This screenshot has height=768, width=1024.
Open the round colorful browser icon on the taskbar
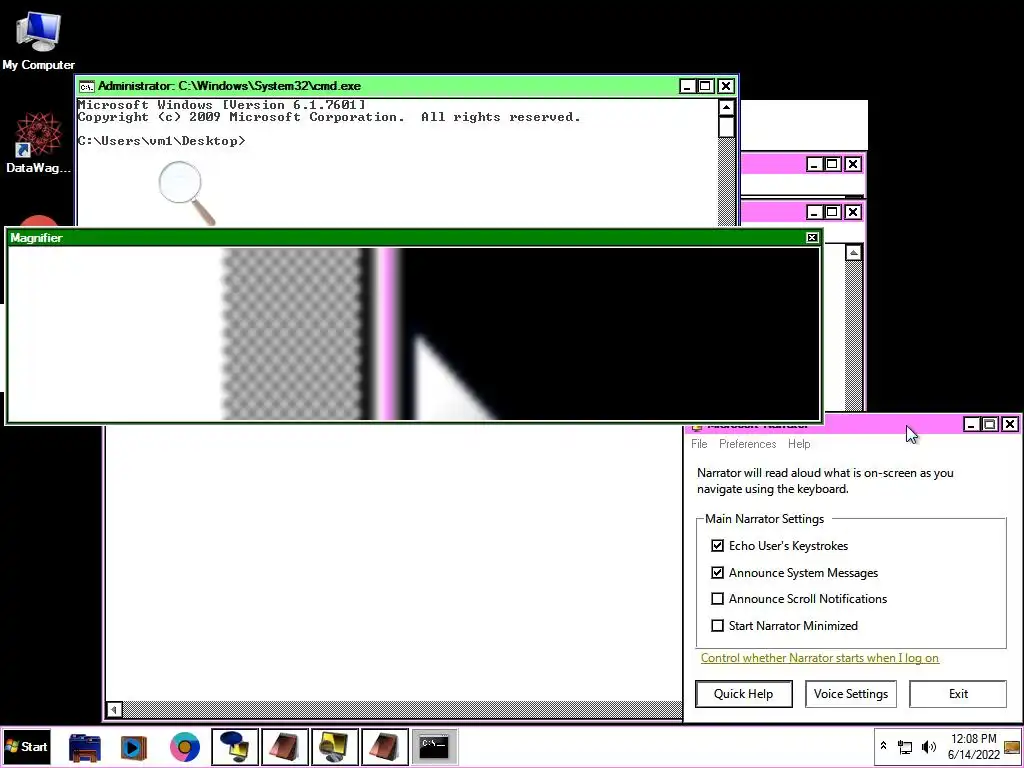point(185,747)
